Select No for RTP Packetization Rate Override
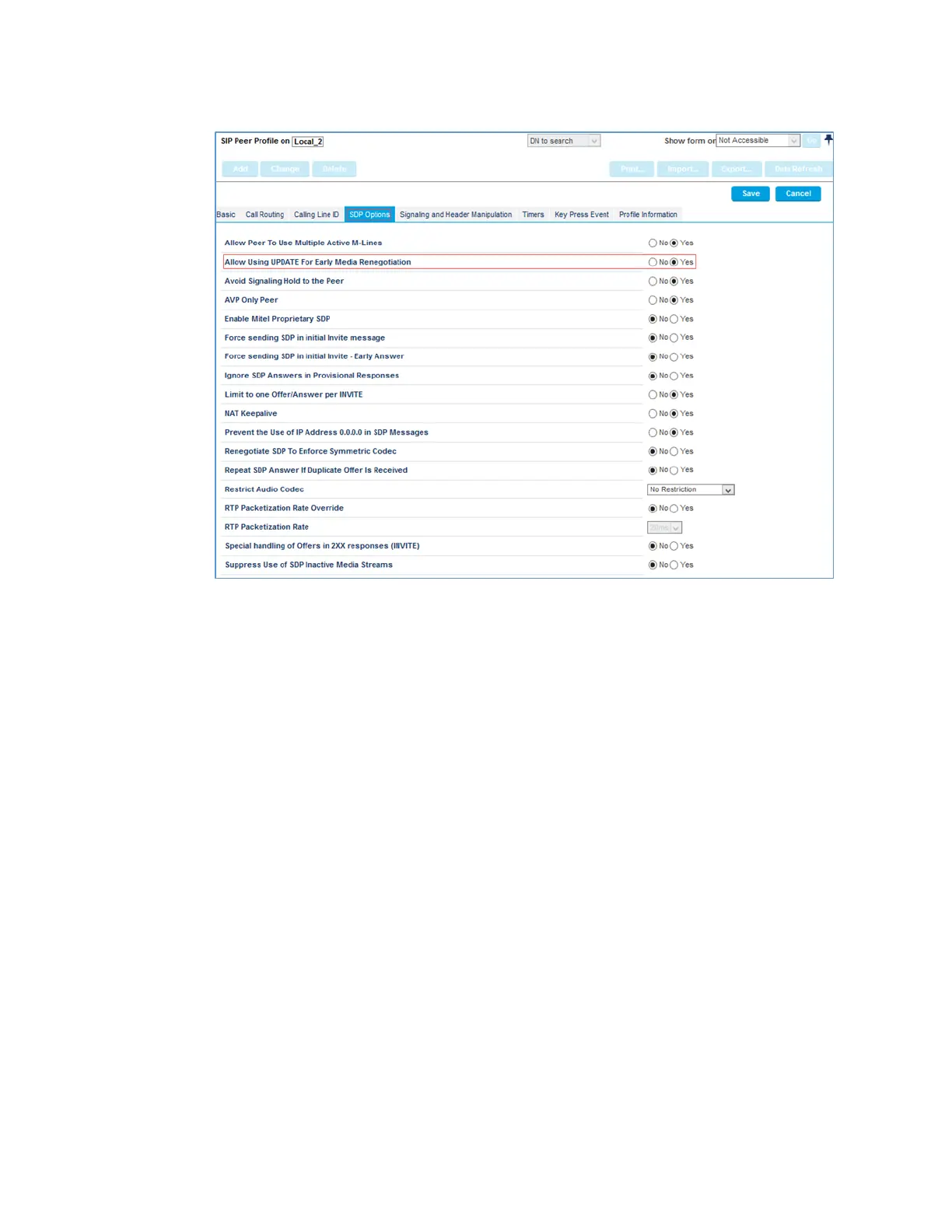The height and width of the screenshot is (1232, 952). 653,509
